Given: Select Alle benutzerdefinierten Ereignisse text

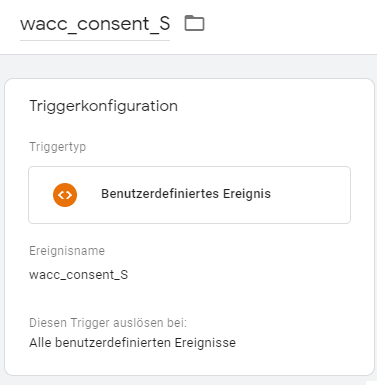Looking at the screenshot, I should point(132,343).
